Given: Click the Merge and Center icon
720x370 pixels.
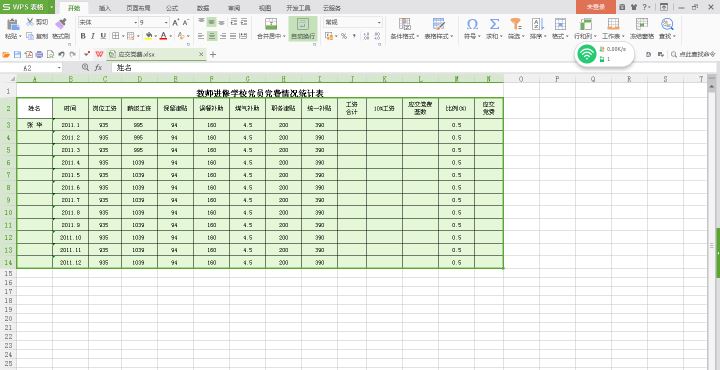Looking at the screenshot, I should pyautogui.click(x=271, y=25).
